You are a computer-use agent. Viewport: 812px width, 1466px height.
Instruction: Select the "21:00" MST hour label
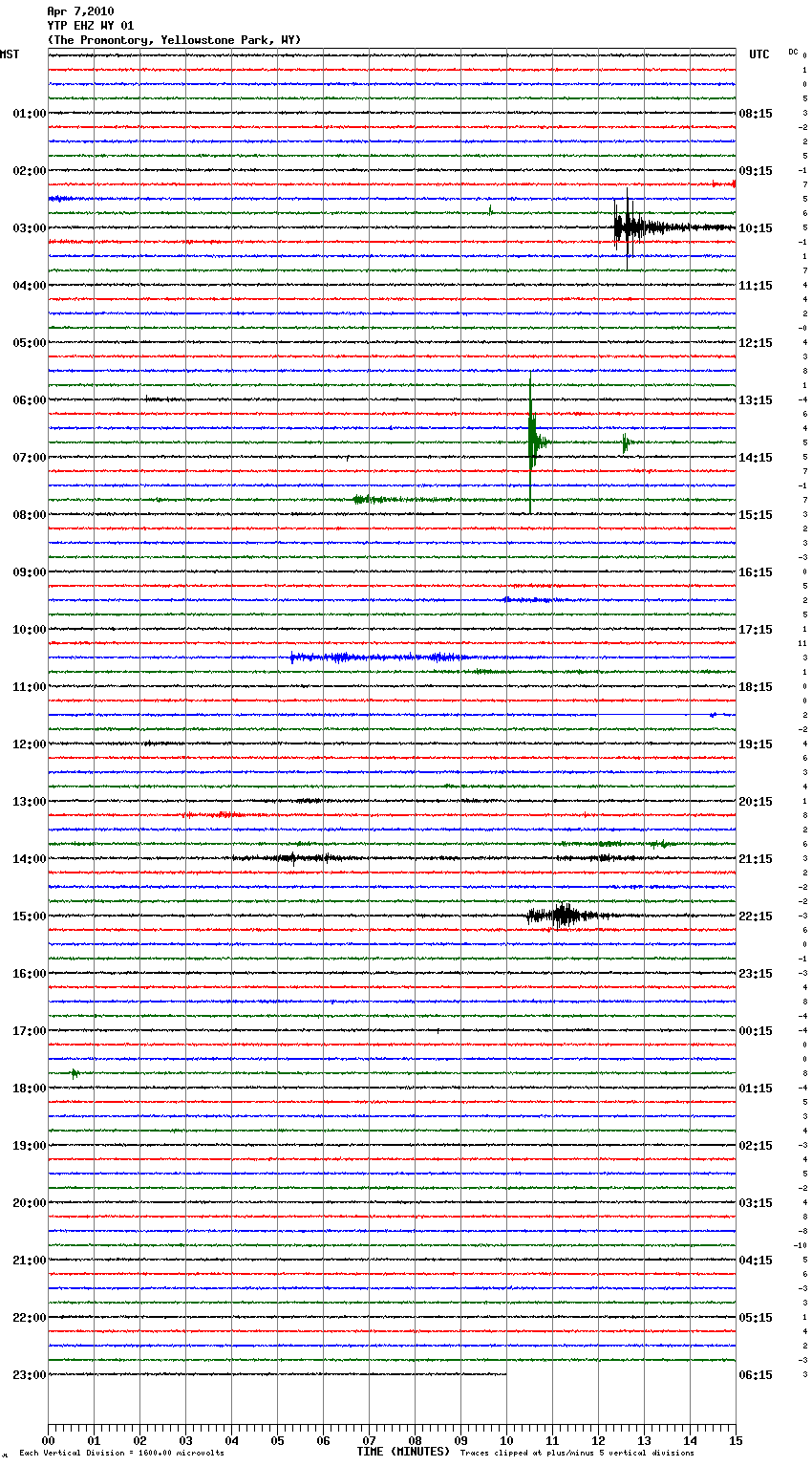[x=29, y=1261]
